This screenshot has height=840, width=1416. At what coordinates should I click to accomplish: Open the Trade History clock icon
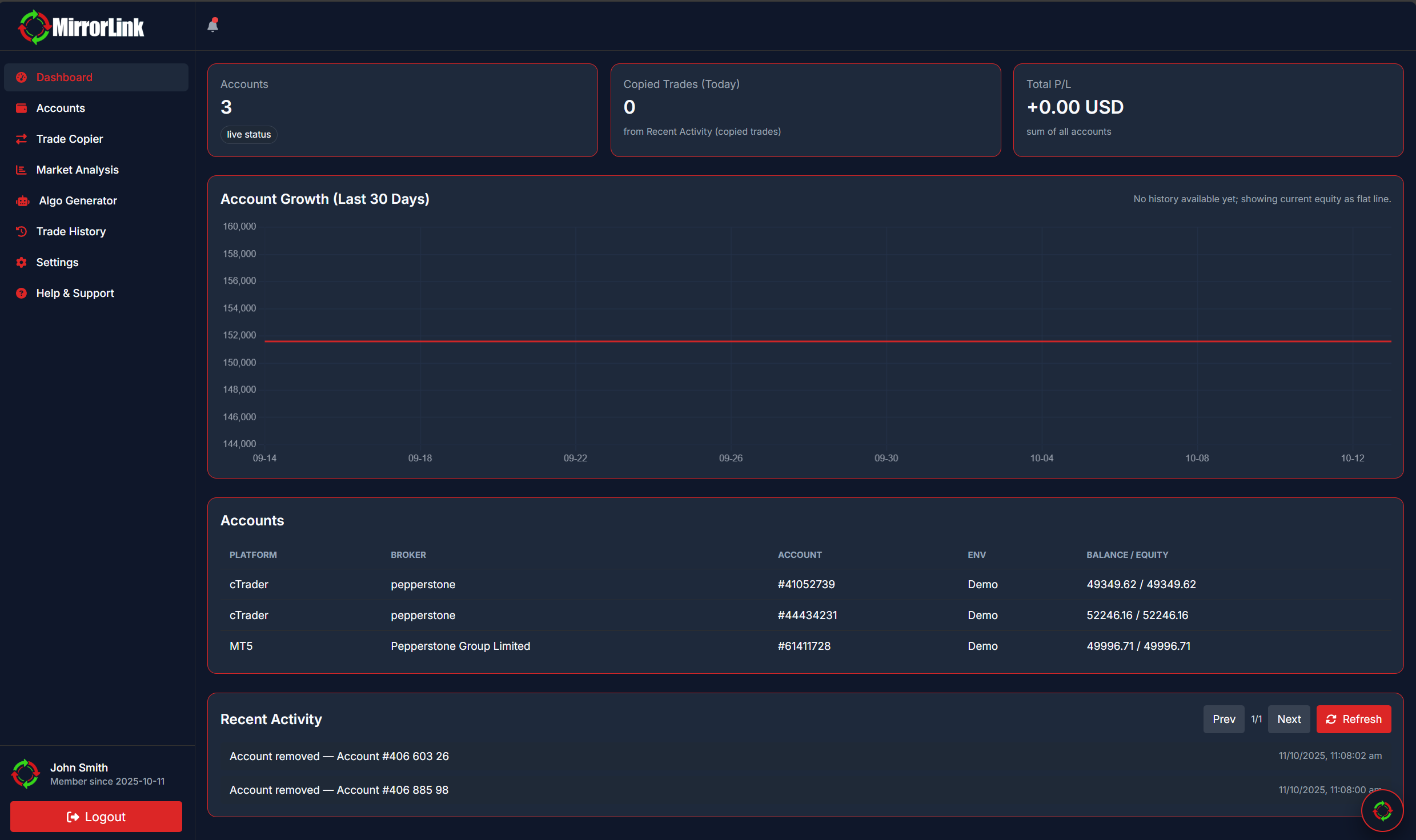[21, 231]
